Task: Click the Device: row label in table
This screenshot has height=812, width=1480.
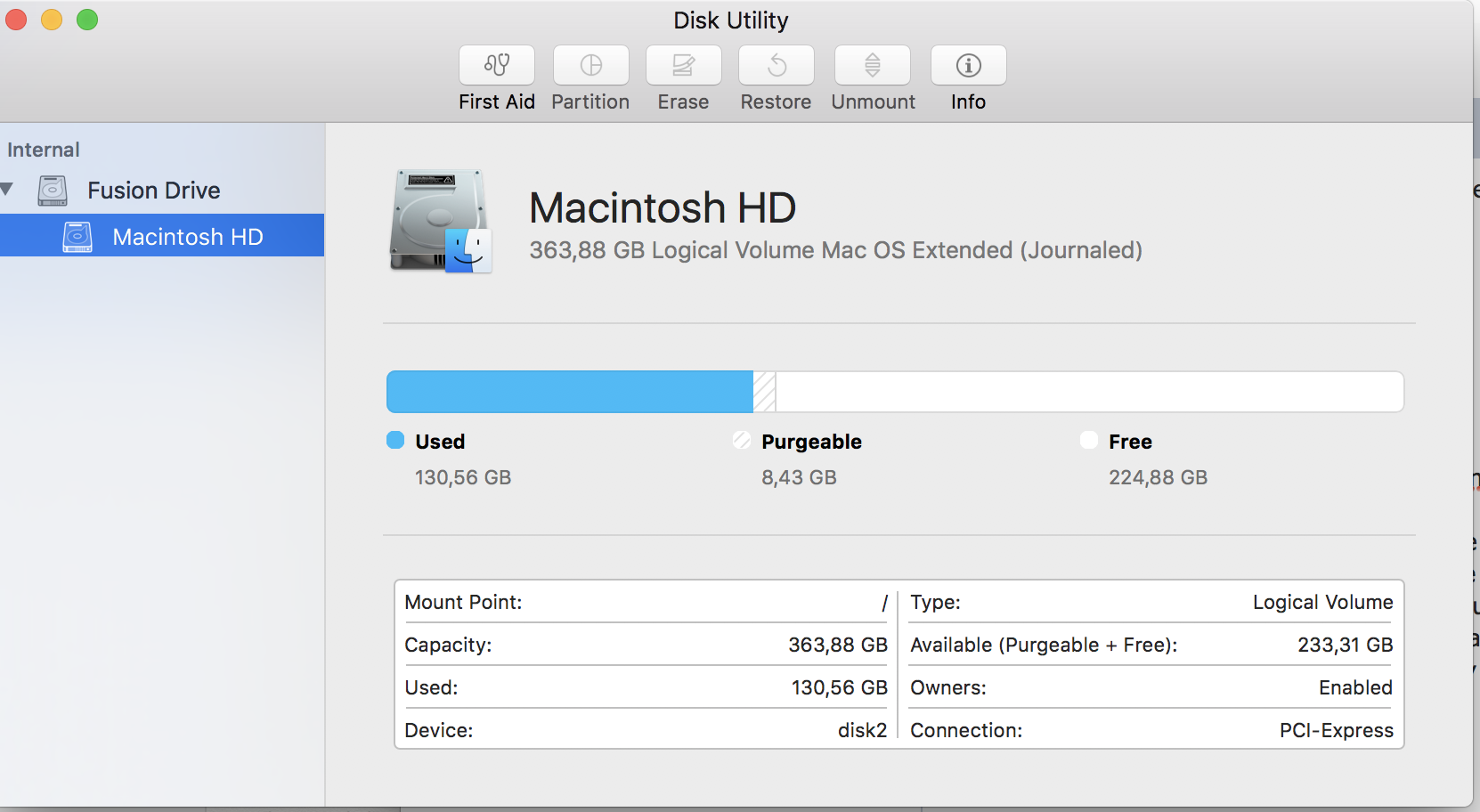Action: [438, 730]
